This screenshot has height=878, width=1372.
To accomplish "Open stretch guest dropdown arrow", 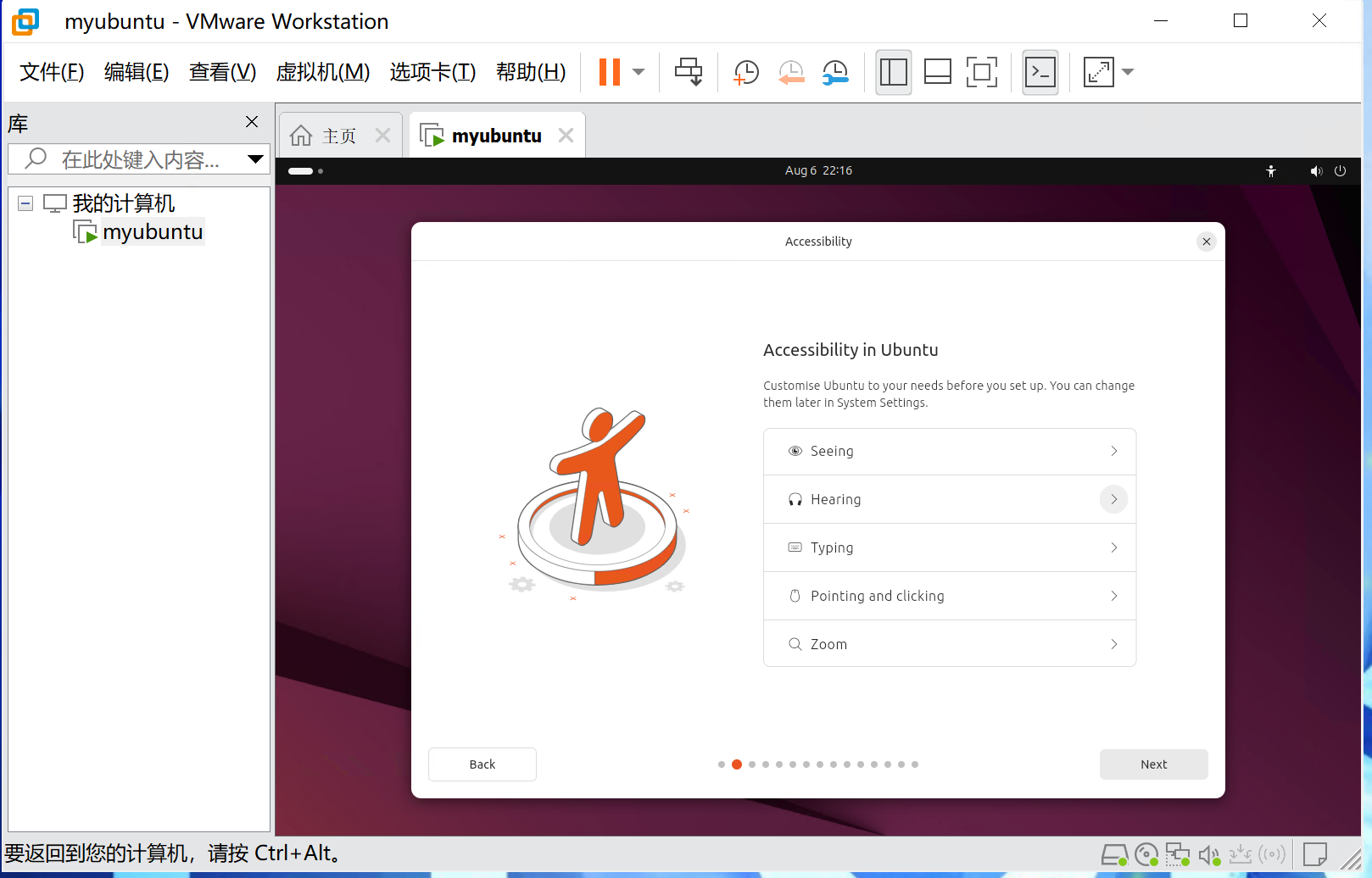I will click(1128, 72).
